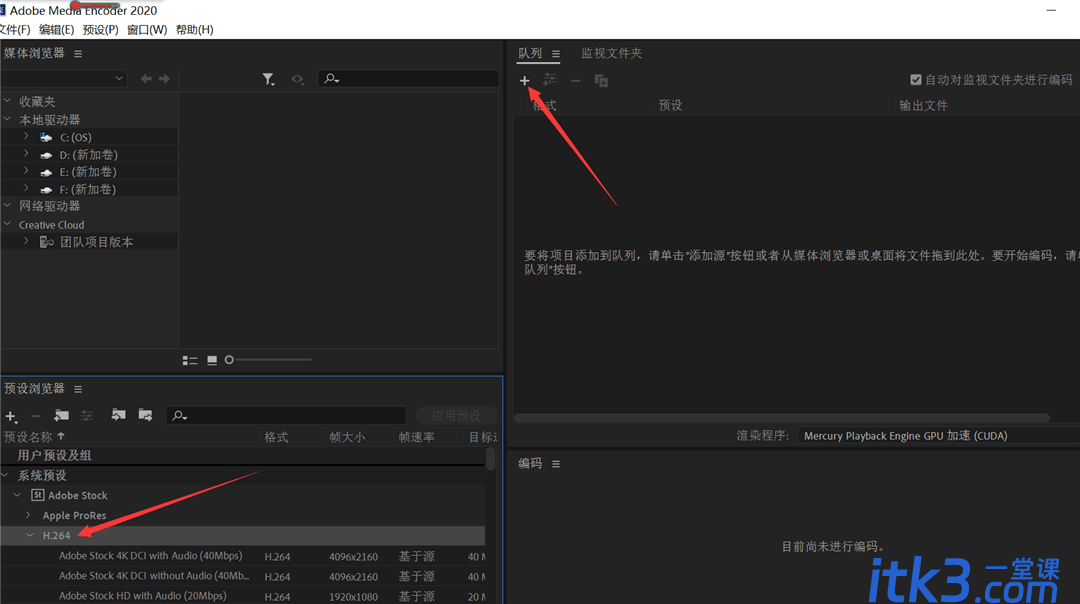Adjust the Media Browser thumbnail zoom slider
The image size is (1080, 604).
click(229, 360)
